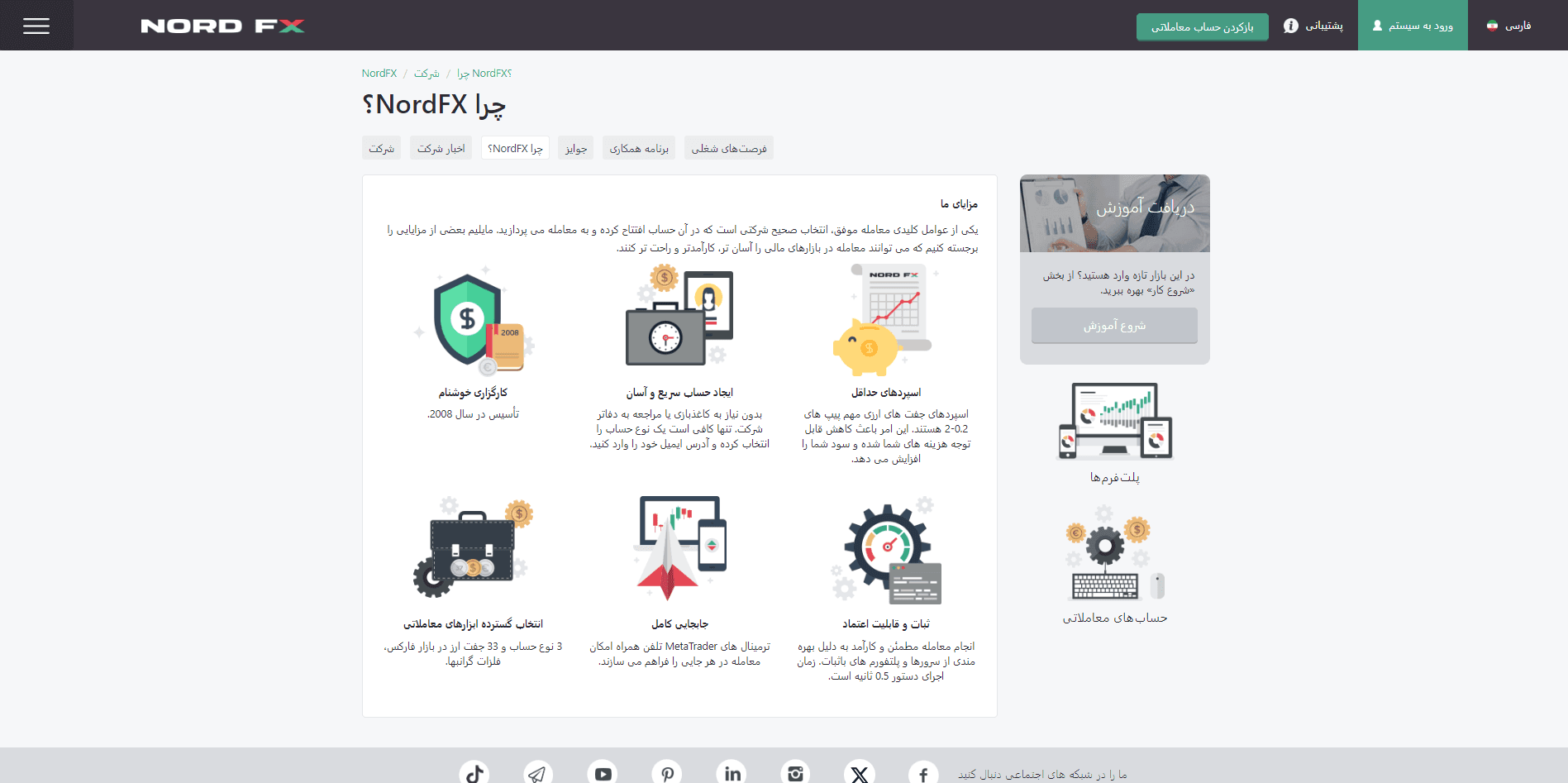Select the company tab

click(x=381, y=148)
